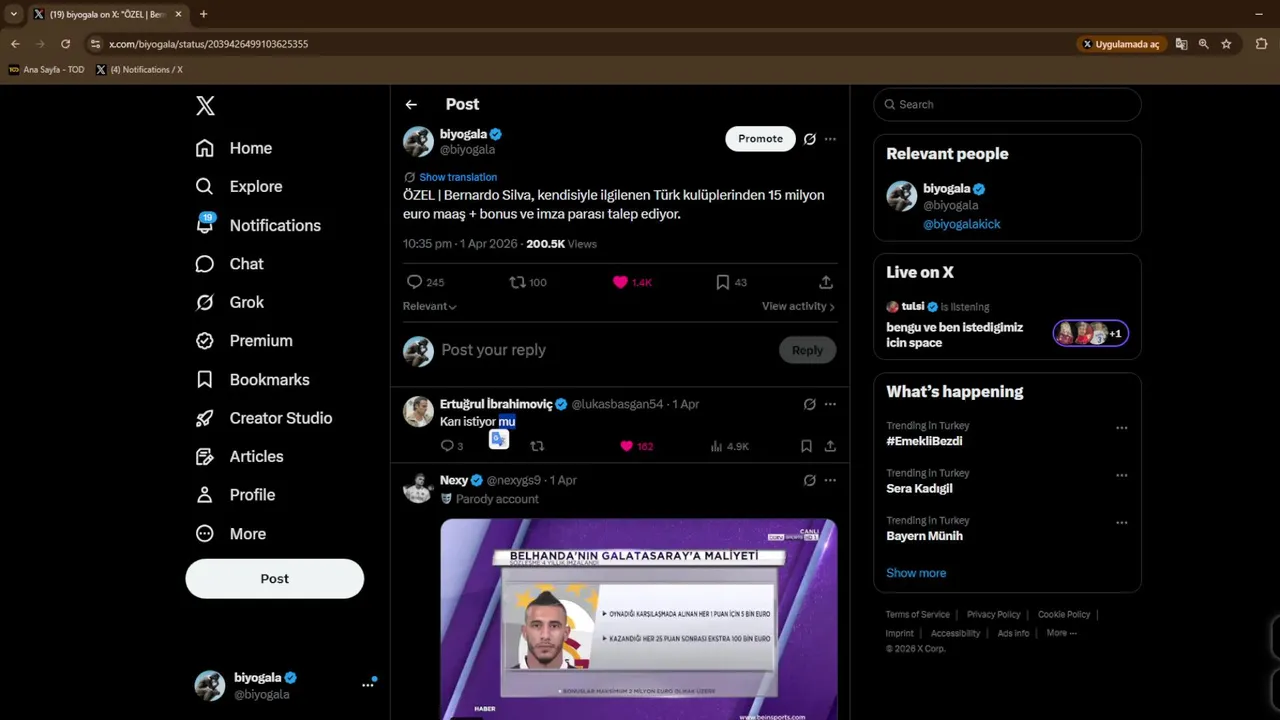Open more options on Ertuğrul's reply
Viewport: 1280px width, 720px height.
pos(830,404)
